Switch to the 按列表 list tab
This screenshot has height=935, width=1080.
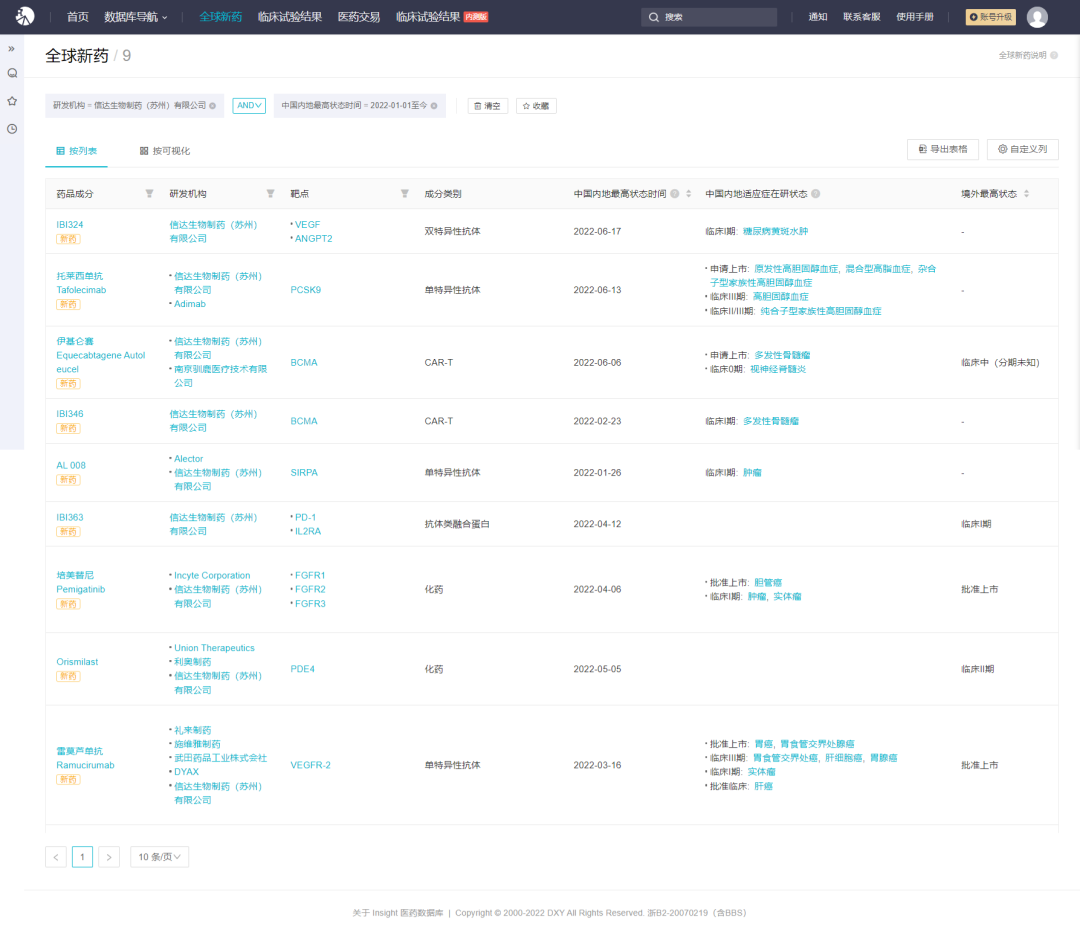tap(76, 151)
